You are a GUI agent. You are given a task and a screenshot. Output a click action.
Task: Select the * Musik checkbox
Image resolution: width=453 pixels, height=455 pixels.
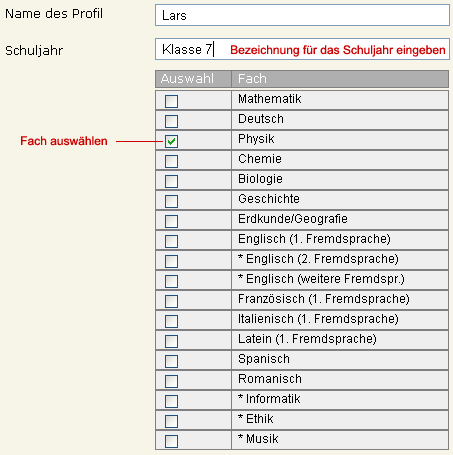171,441
